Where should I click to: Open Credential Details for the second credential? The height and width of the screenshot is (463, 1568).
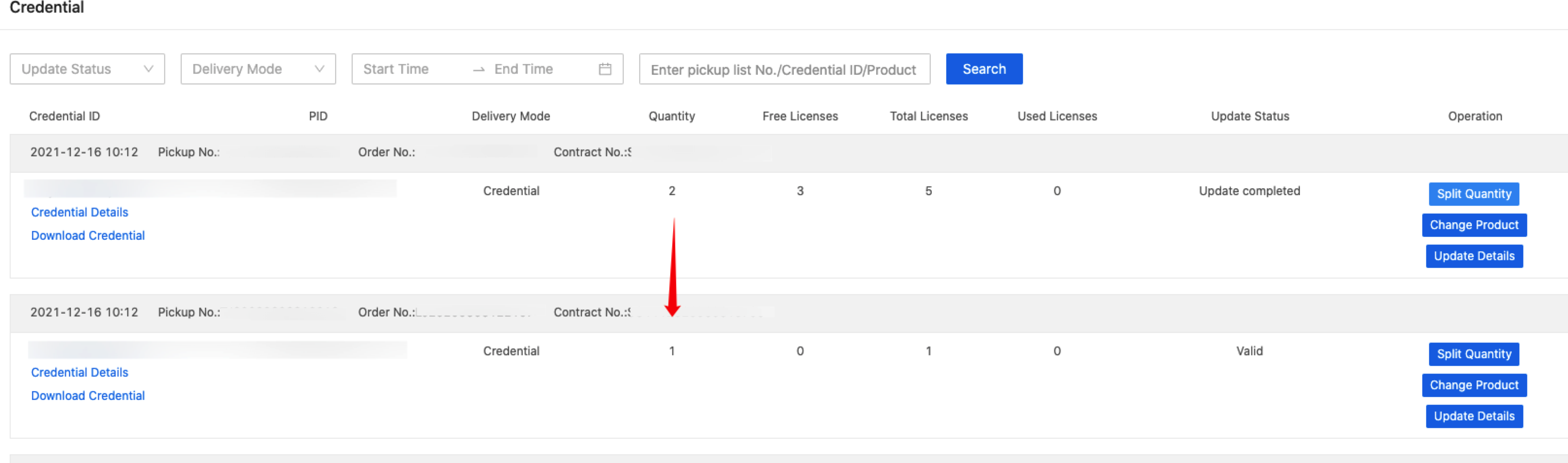[x=80, y=372]
